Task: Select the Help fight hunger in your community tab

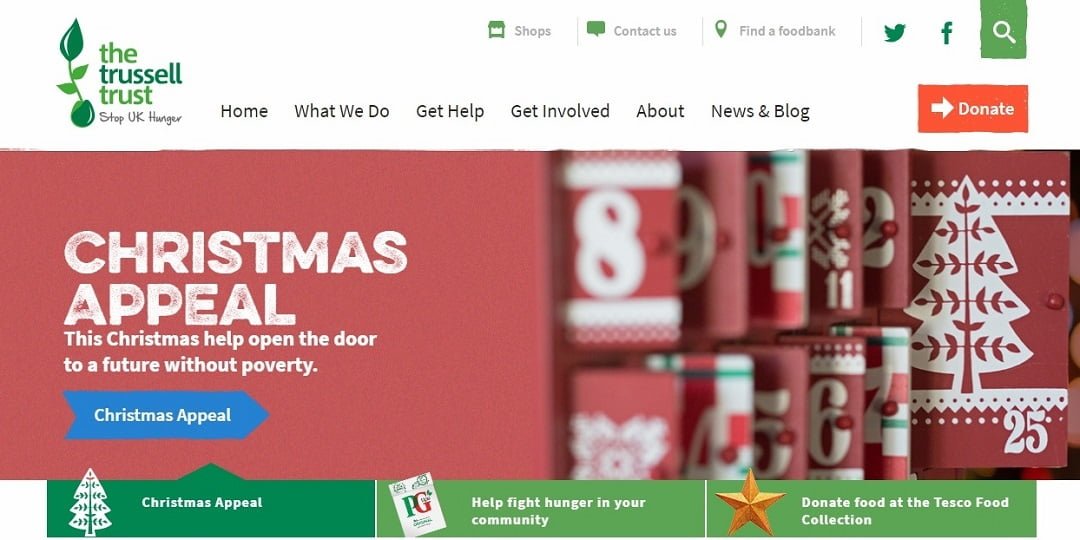Action: (541, 509)
